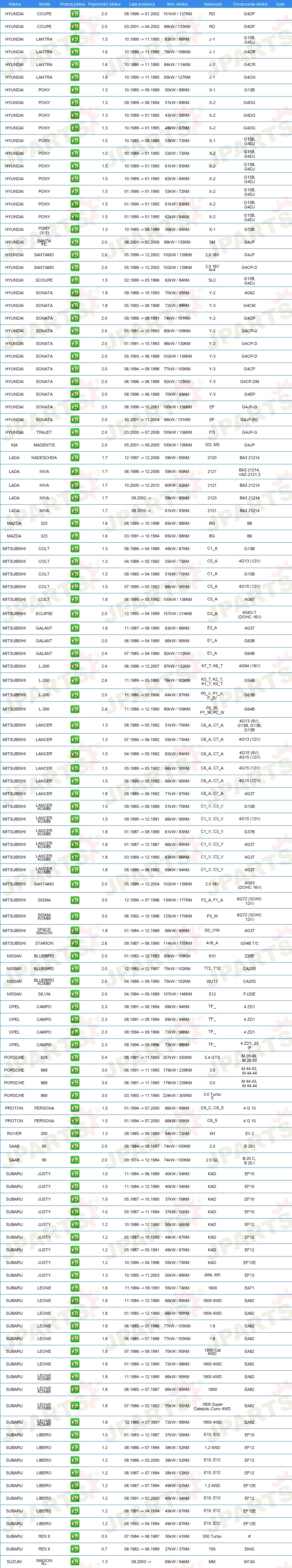Click fuel icon in Nissan Silvia row
The height and width of the screenshot is (1568, 292).
coord(74,994)
